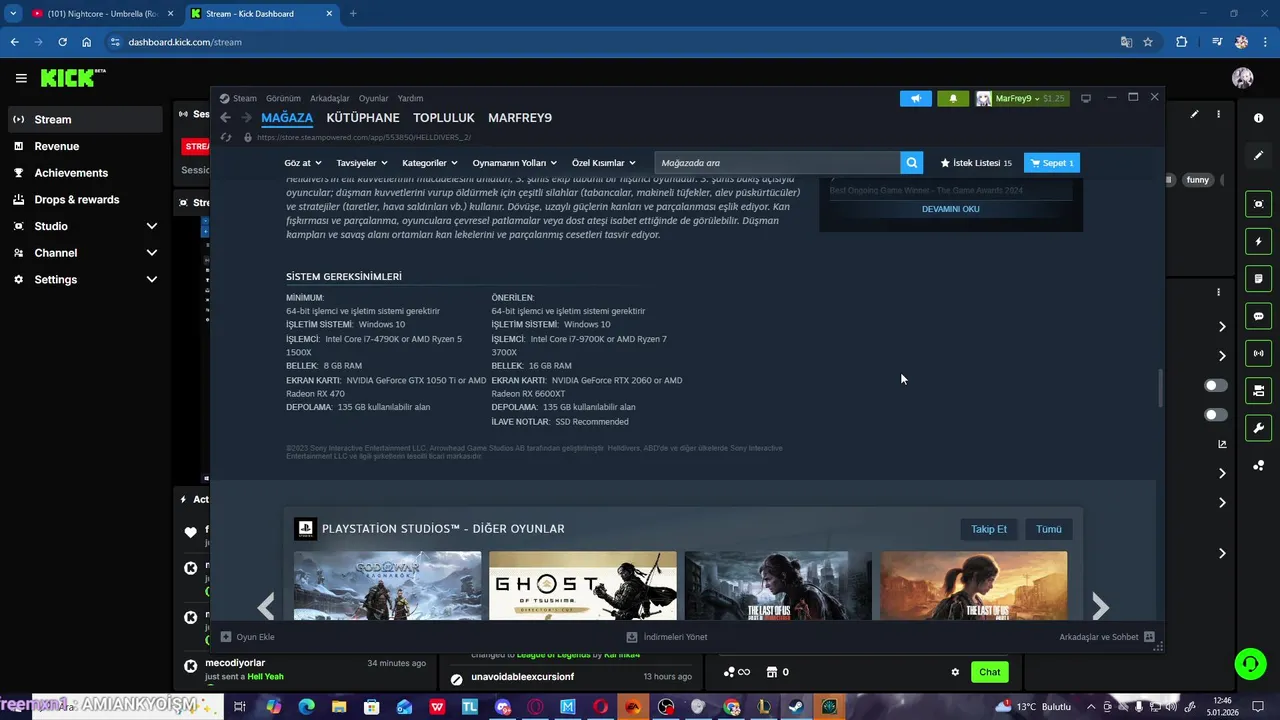Open İstek Listesi wishlist
The image size is (1280, 720).
[x=976, y=163]
